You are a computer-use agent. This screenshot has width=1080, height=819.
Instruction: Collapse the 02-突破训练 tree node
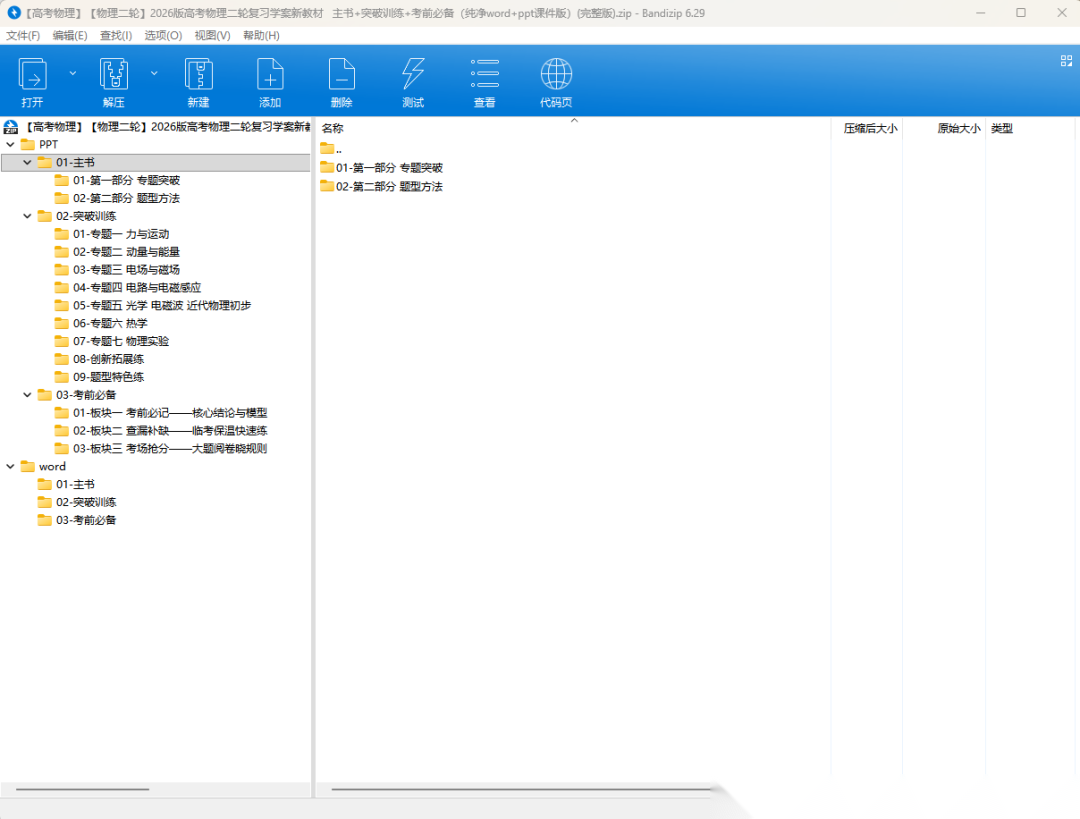coord(27,216)
